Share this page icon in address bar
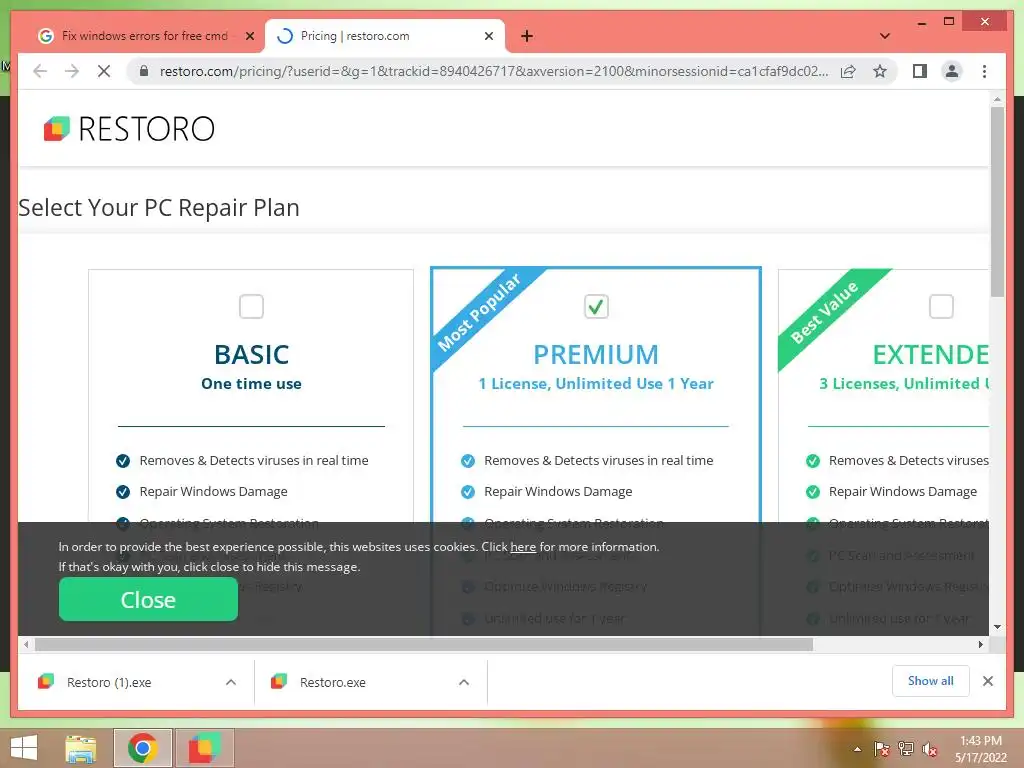The height and width of the screenshot is (768, 1024). pos(848,71)
